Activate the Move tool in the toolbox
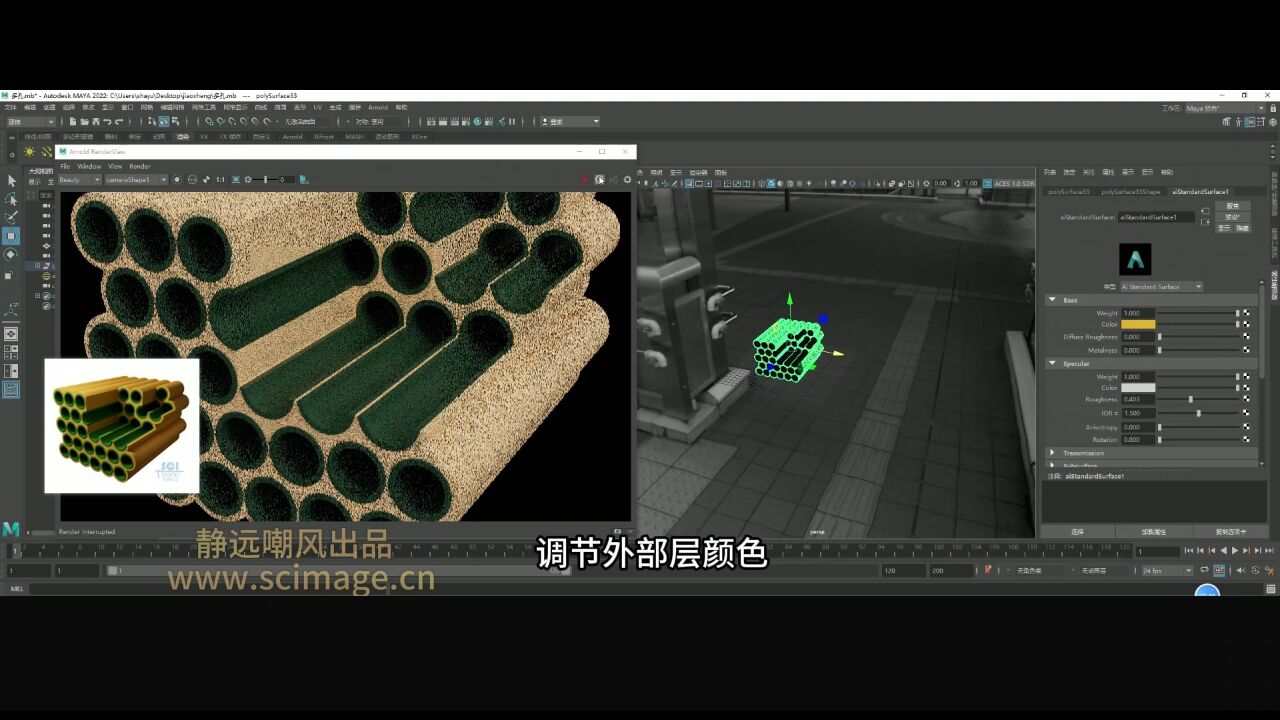 [12, 236]
